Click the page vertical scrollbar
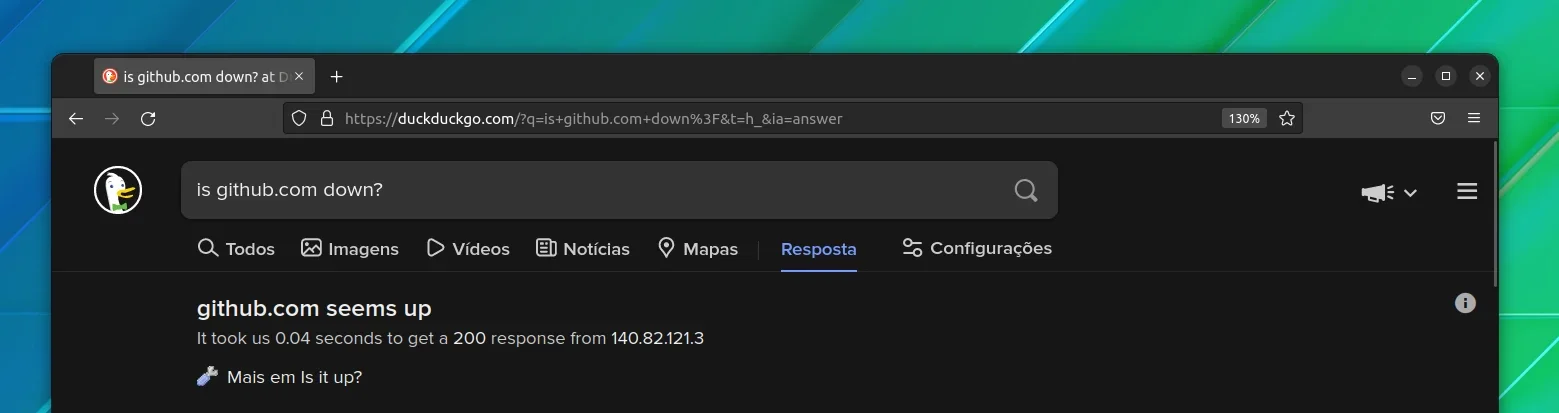1559x413 pixels. click(x=1495, y=214)
